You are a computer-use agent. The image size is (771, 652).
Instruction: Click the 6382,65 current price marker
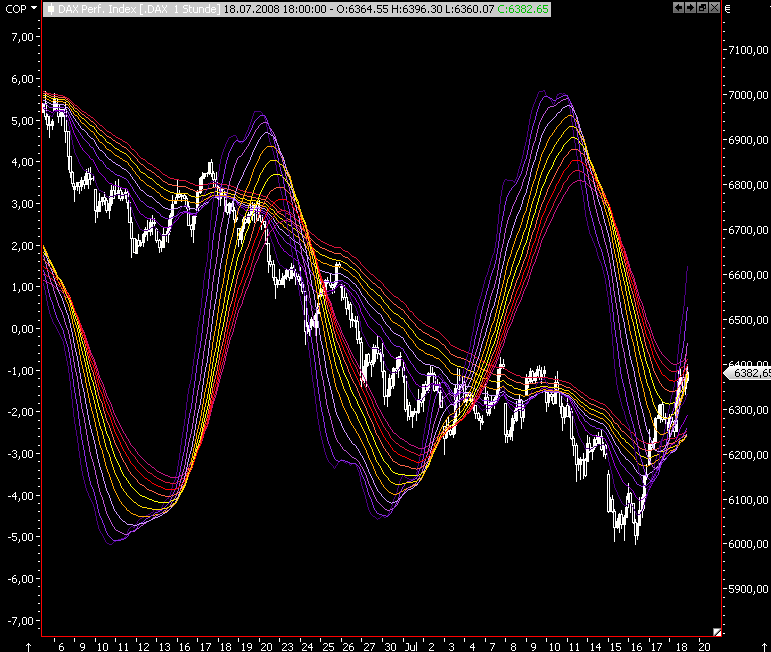(x=748, y=373)
